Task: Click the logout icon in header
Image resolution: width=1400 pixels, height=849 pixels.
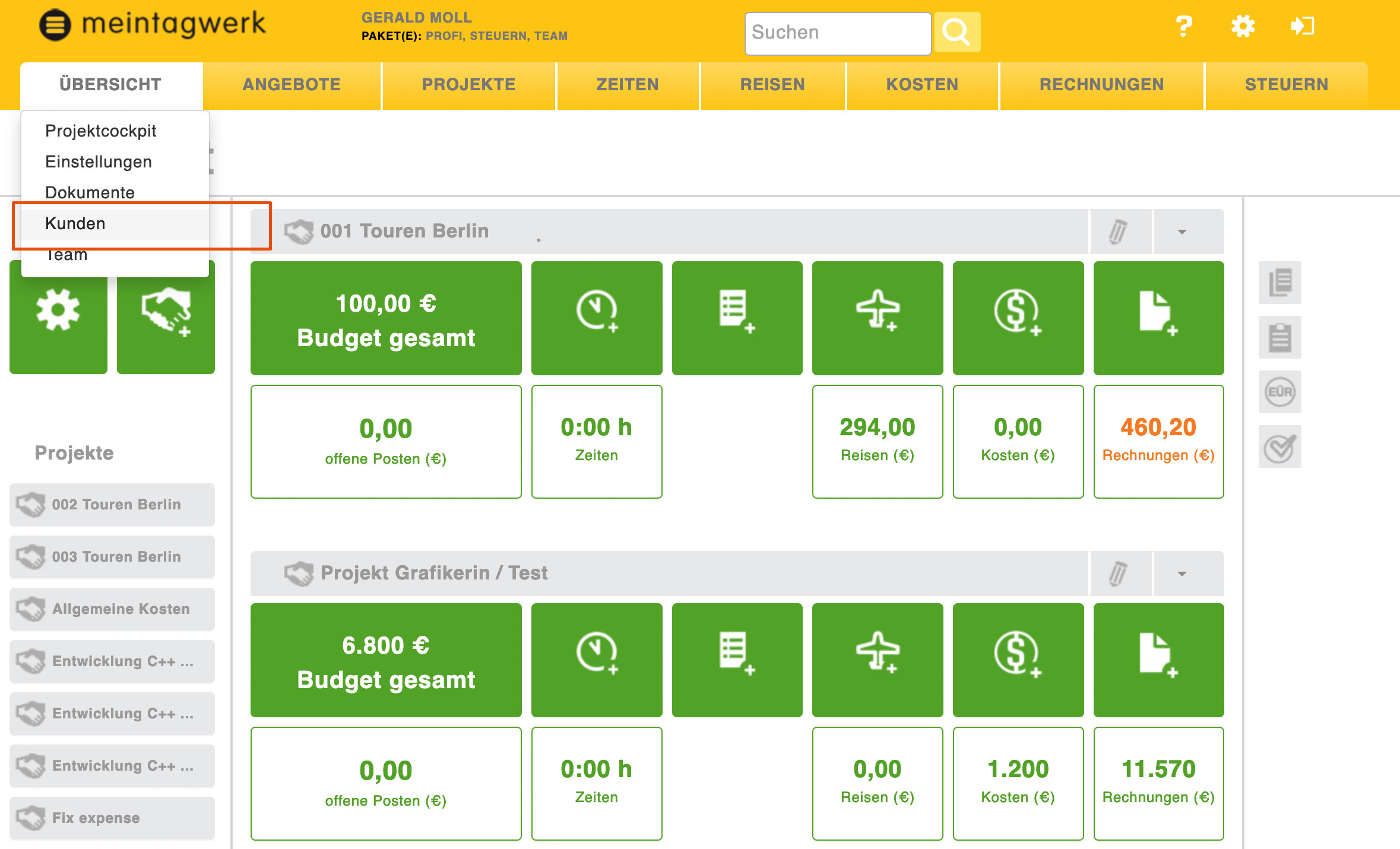Action: pyautogui.click(x=1302, y=27)
